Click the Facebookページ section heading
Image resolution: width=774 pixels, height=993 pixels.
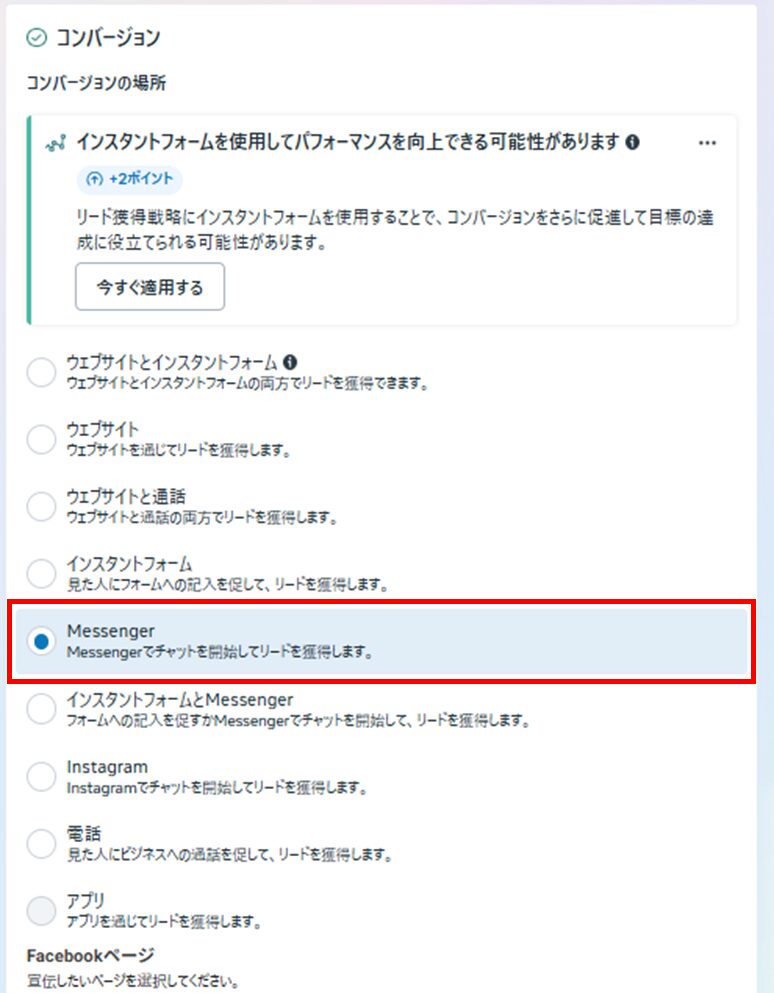91,955
